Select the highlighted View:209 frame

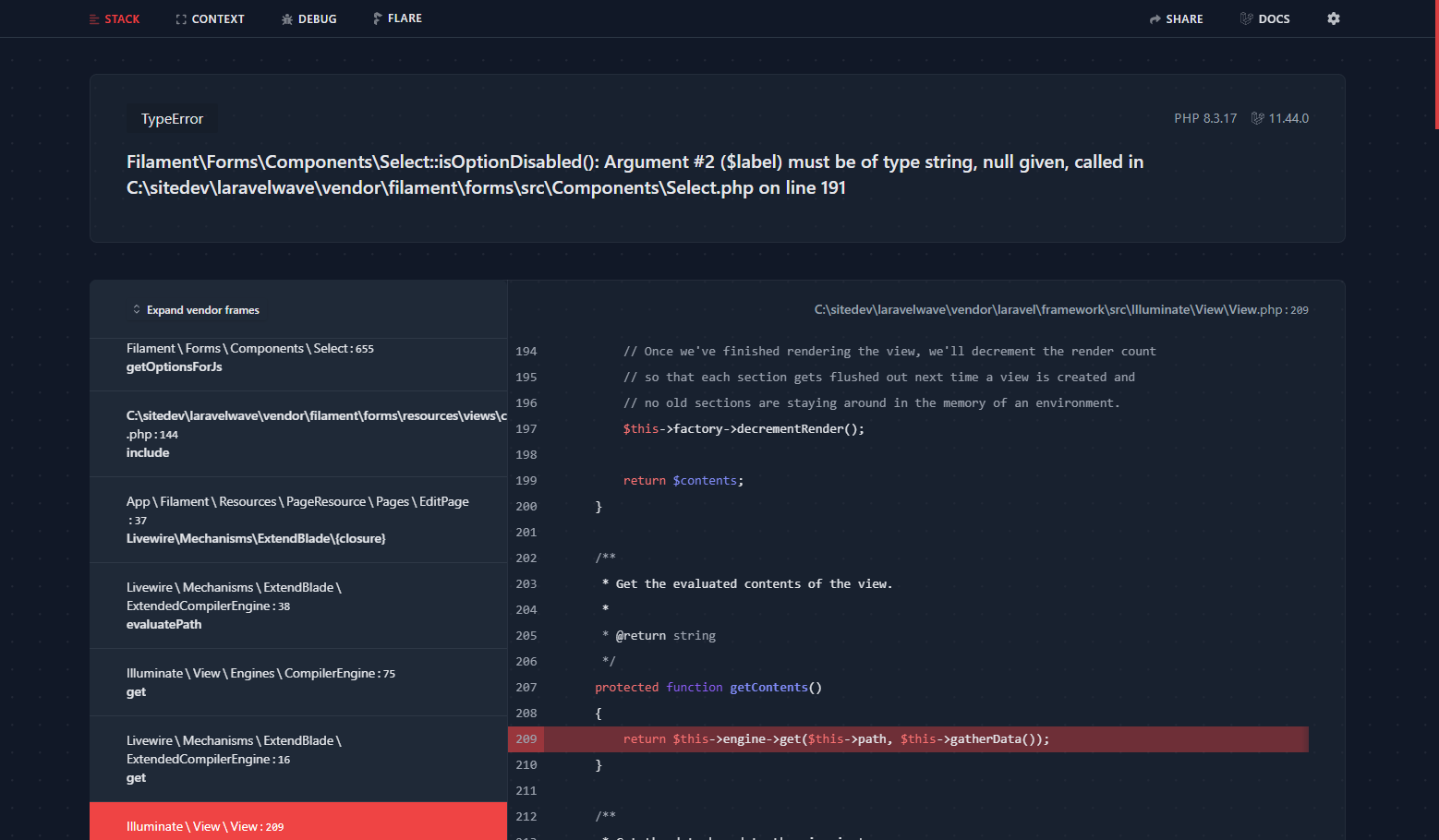pos(298,822)
